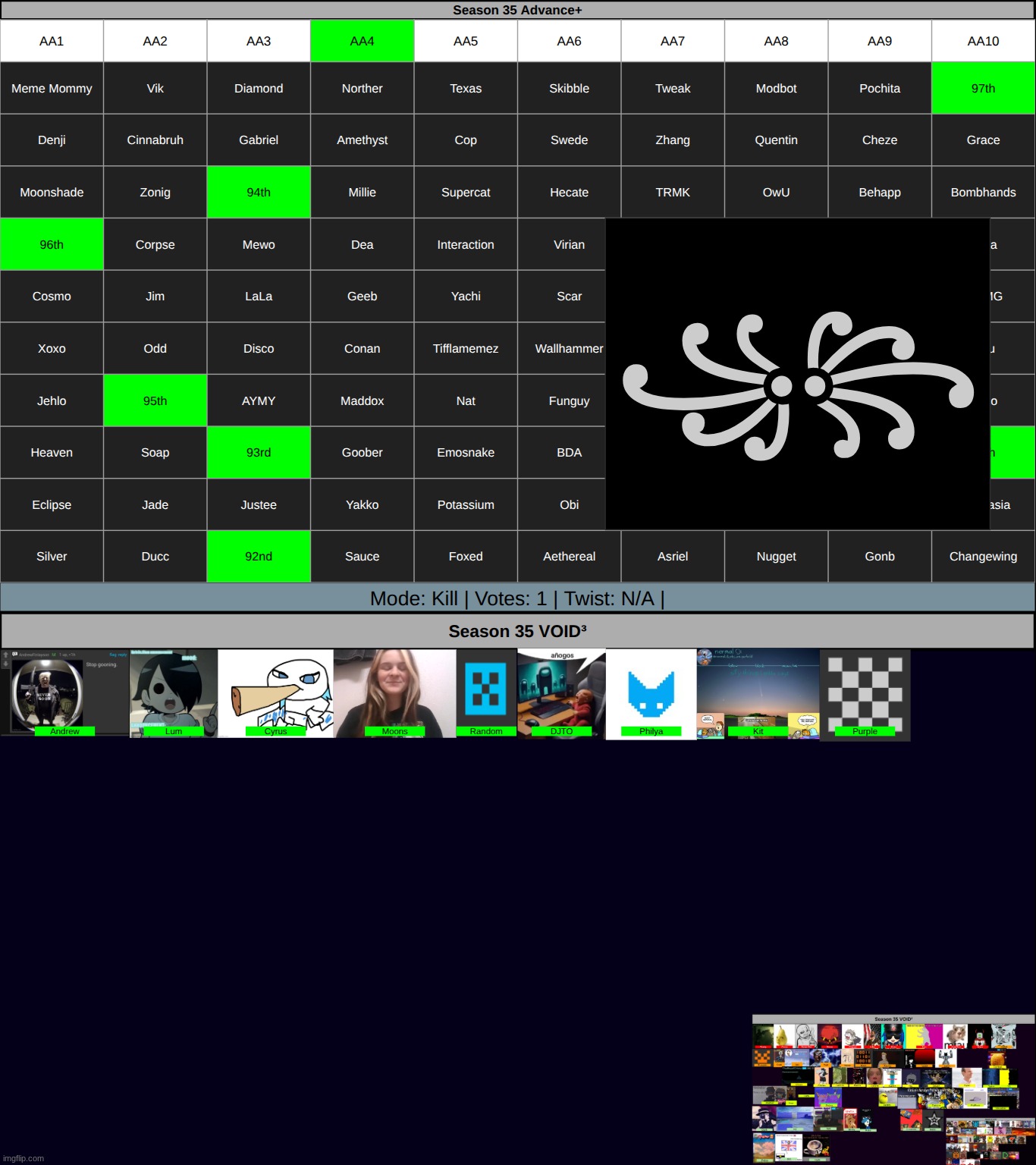Select the green 92nd placement cell
The image size is (1036, 1165).
(x=259, y=557)
